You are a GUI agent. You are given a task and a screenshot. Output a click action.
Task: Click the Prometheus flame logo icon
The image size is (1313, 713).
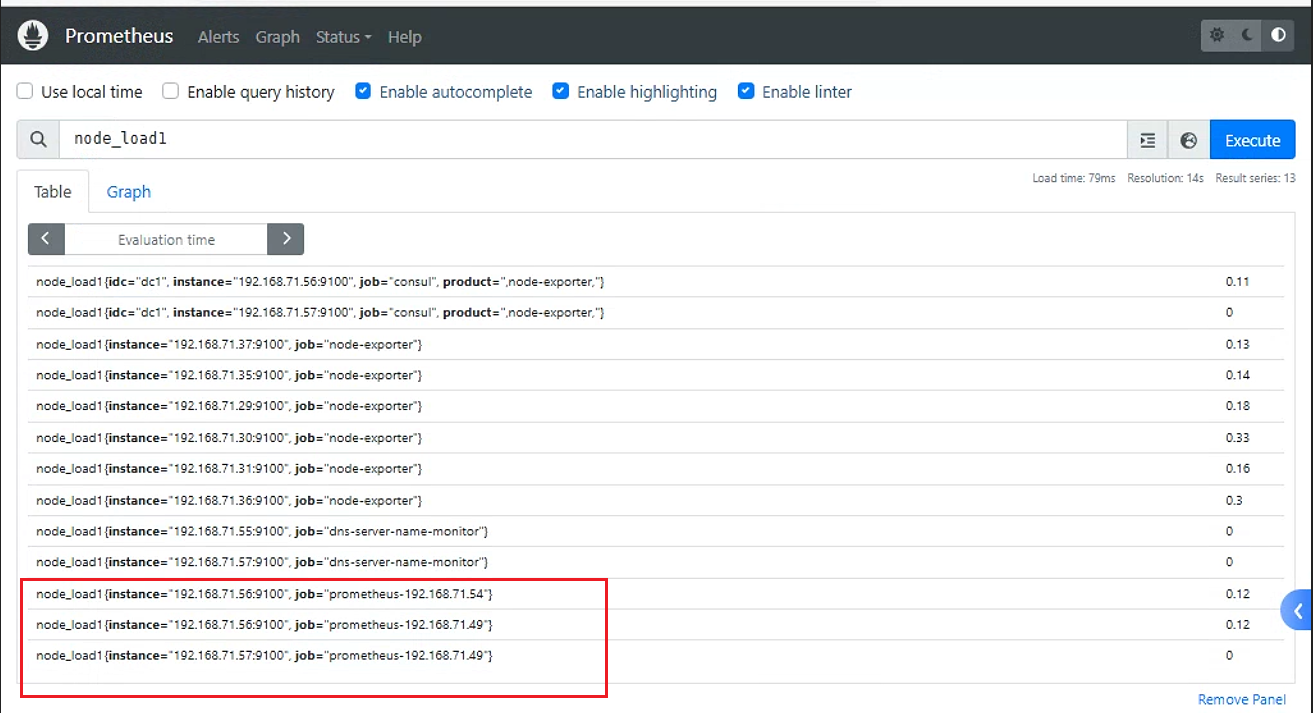pos(33,36)
